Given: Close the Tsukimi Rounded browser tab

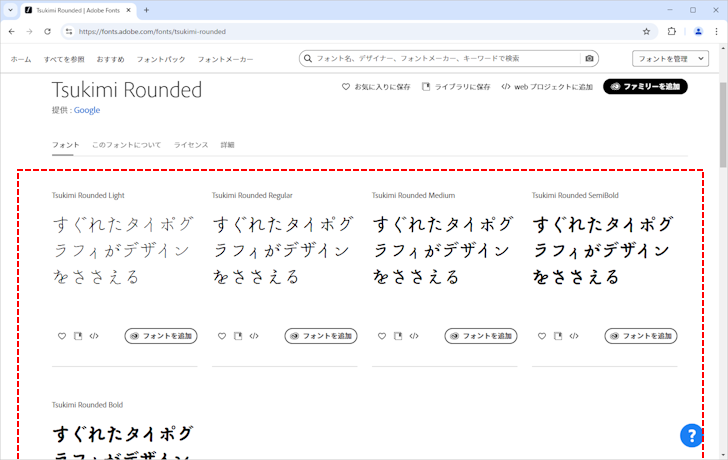Looking at the screenshot, I should pos(129,10).
